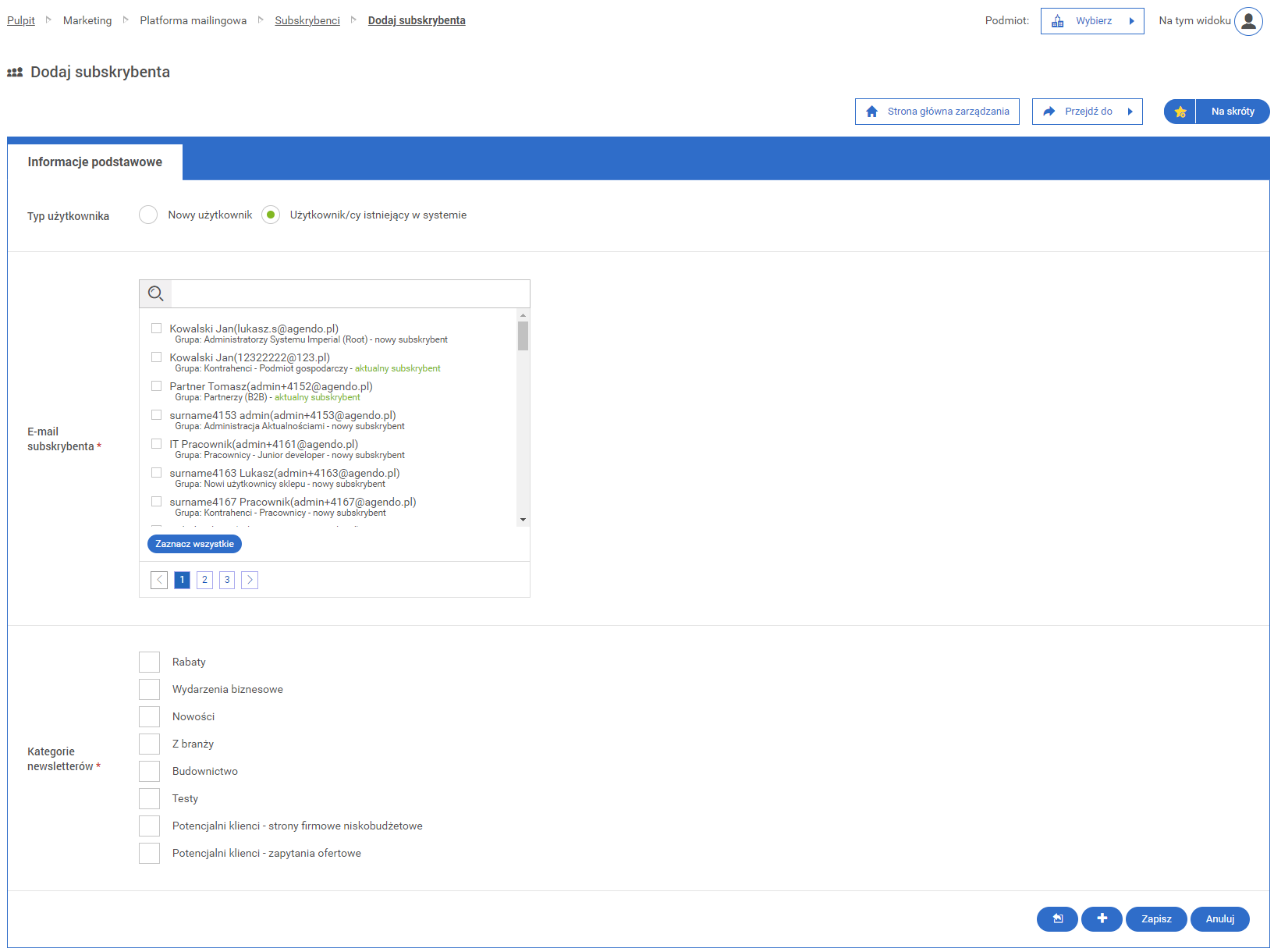This screenshot has width=1274, height=952.
Task: Click the magnifier icon in subscriber search
Action: coord(155,294)
